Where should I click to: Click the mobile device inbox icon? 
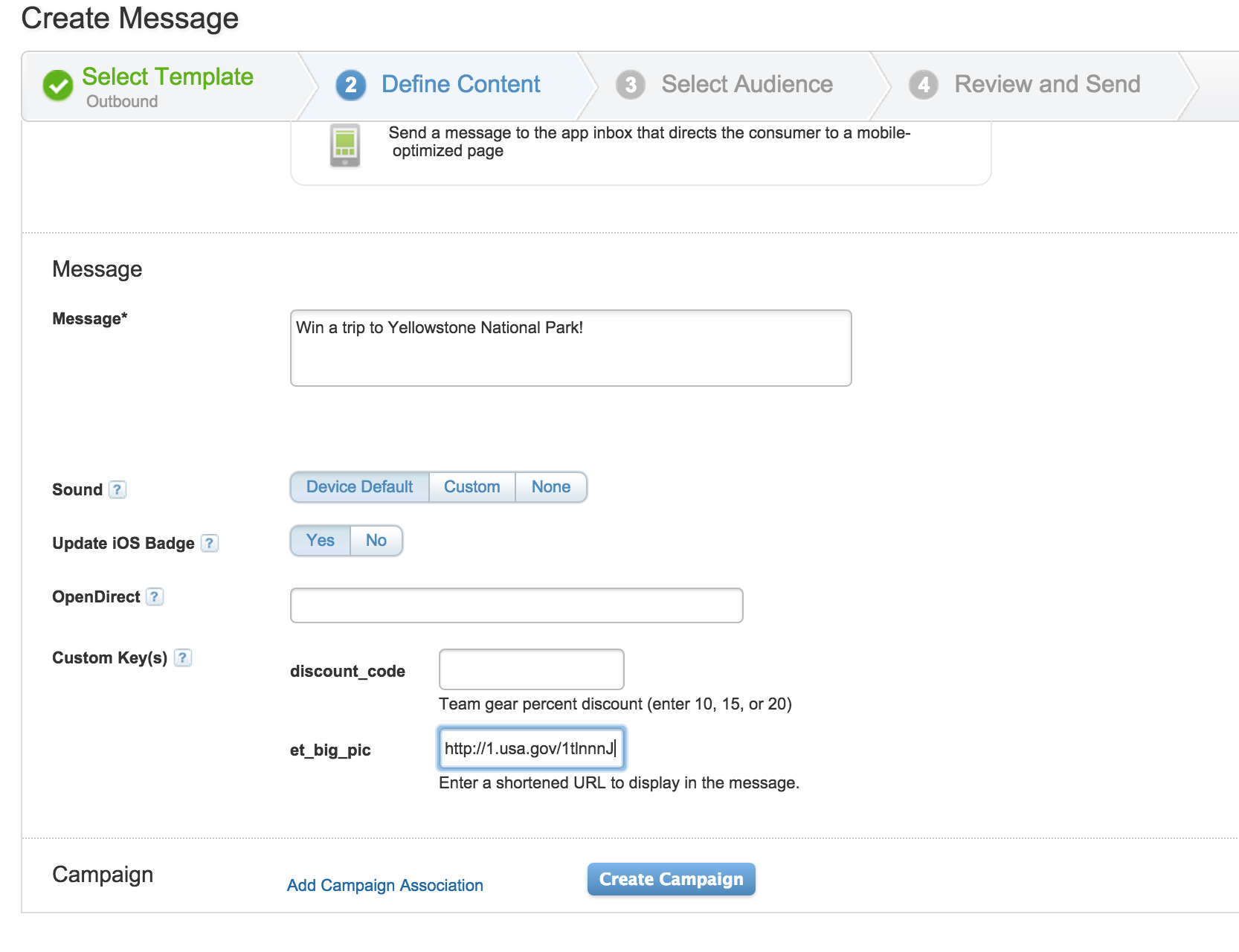[344, 145]
